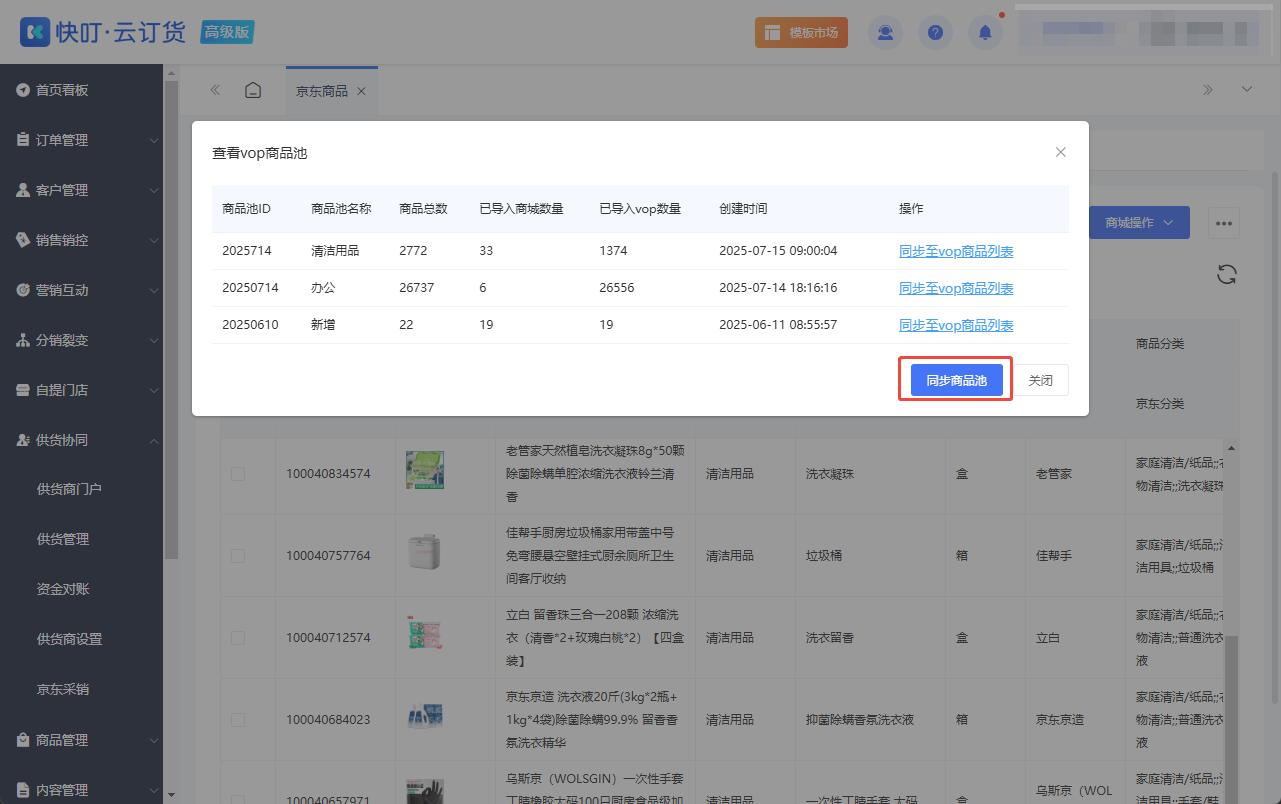The width and height of the screenshot is (1281, 804).
Task: Click the product total cell 26737
Action: pos(417,288)
